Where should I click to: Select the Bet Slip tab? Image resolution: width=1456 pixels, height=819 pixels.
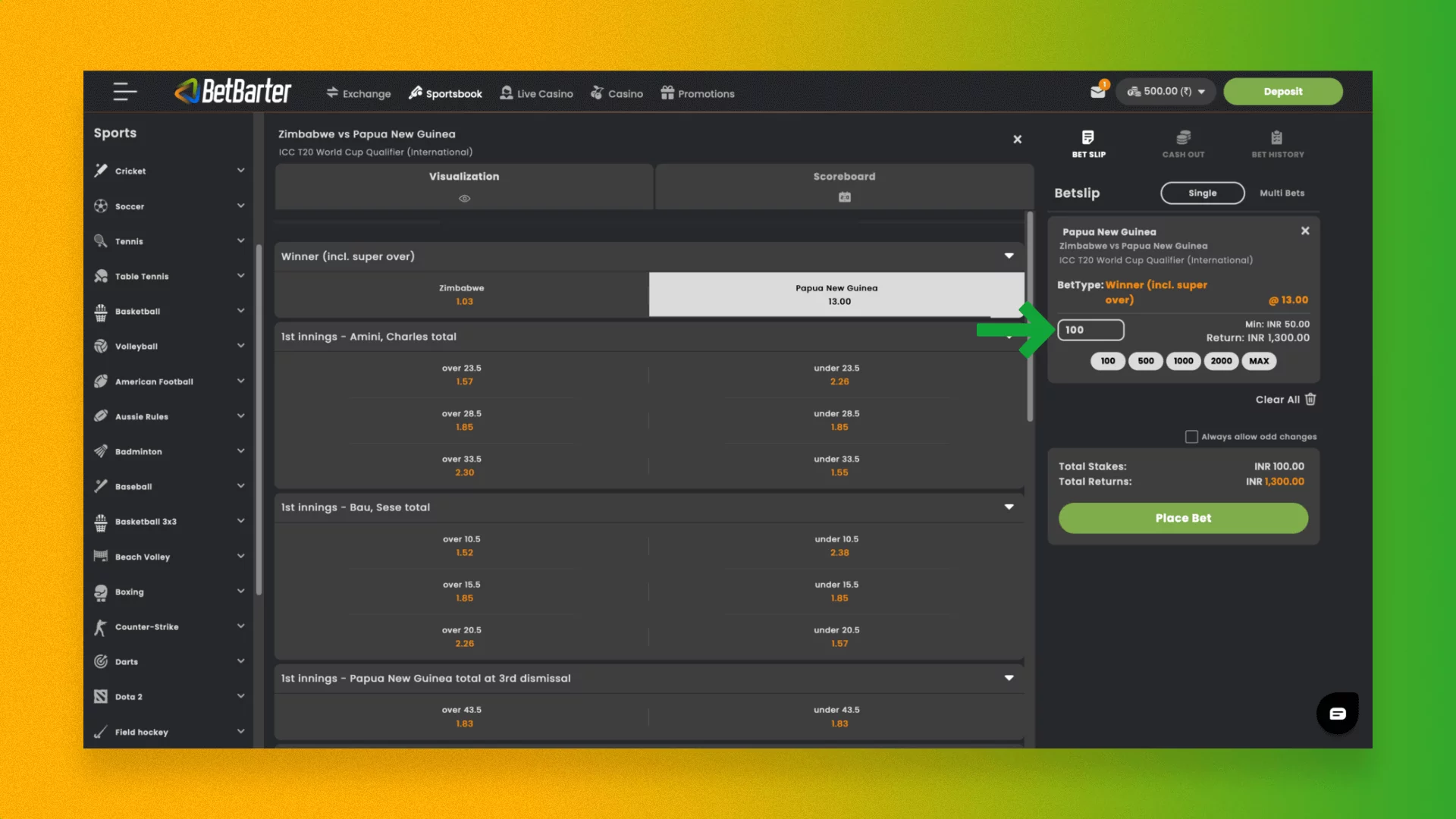coord(1088,144)
